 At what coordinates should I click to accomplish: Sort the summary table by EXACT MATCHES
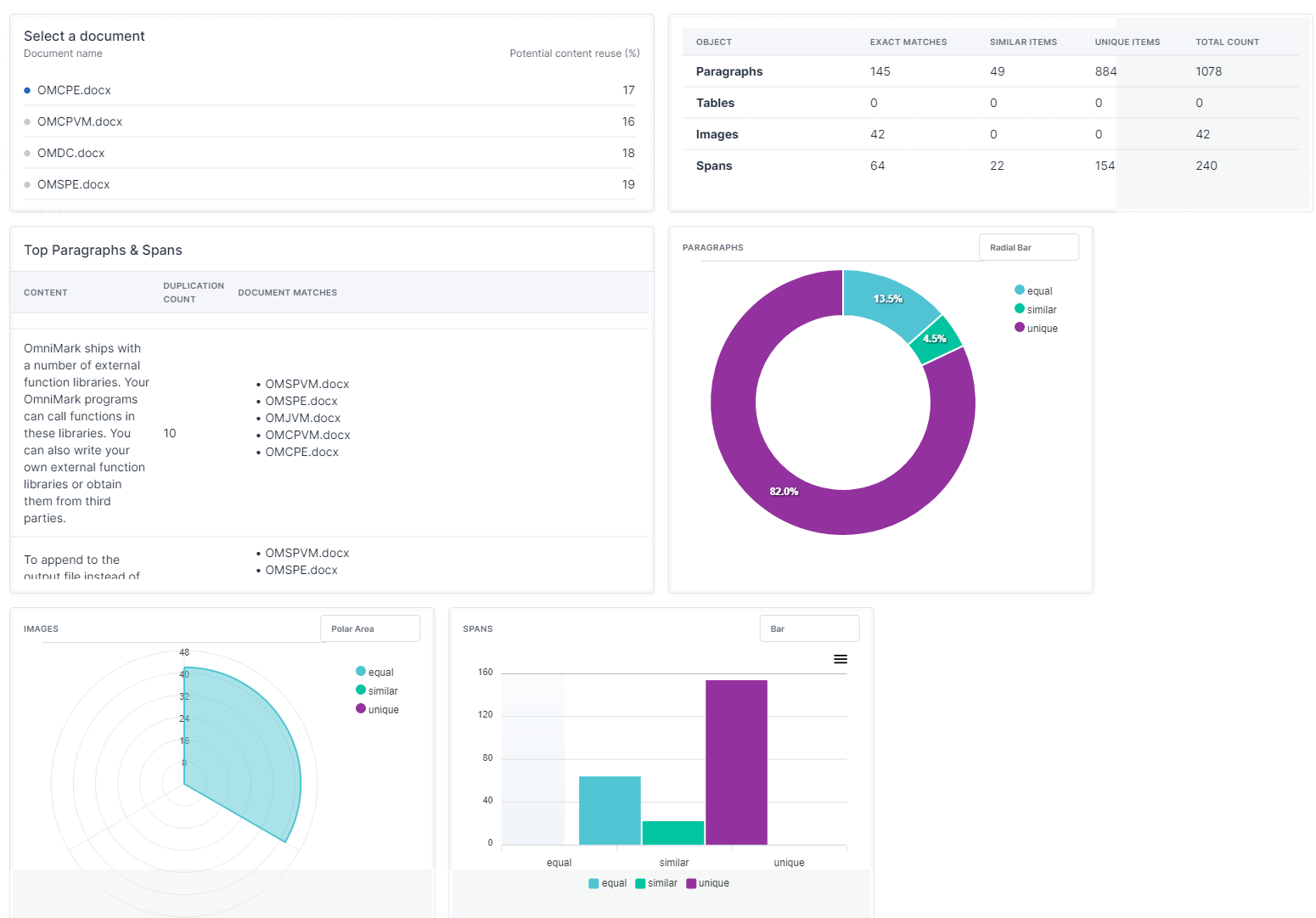pyautogui.click(x=908, y=42)
